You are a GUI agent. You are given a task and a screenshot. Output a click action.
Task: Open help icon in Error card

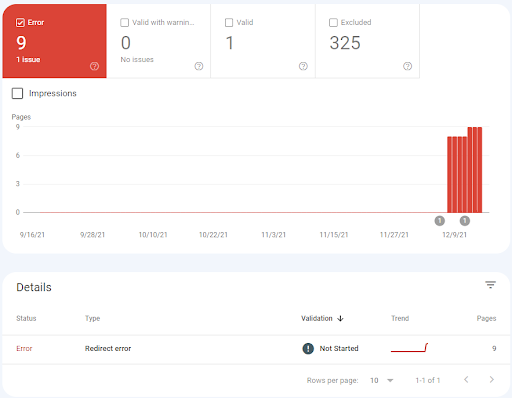tap(94, 66)
